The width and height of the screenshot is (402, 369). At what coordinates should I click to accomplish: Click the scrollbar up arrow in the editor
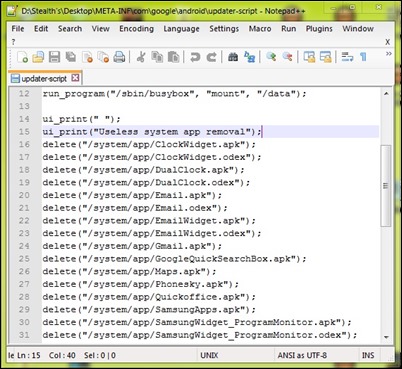pyautogui.click(x=386, y=94)
